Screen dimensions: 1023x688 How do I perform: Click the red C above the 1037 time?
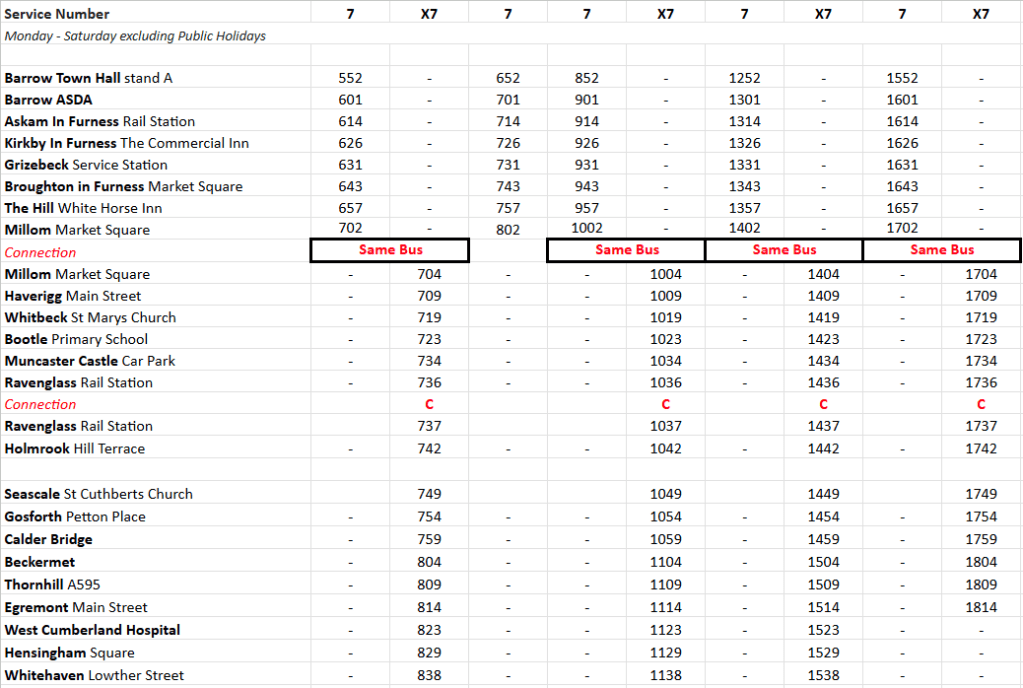tap(665, 405)
